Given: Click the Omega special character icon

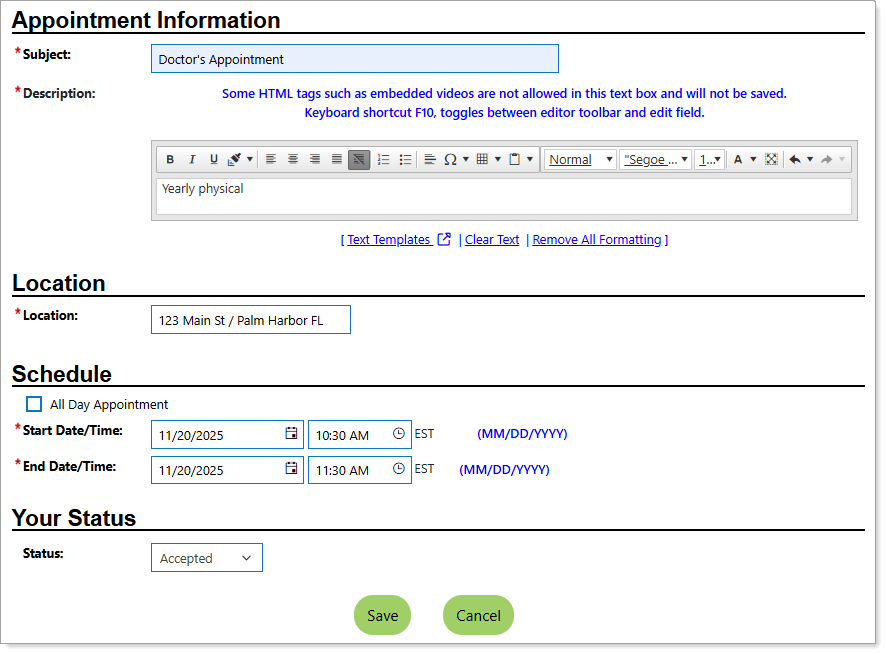Looking at the screenshot, I should point(450,160).
